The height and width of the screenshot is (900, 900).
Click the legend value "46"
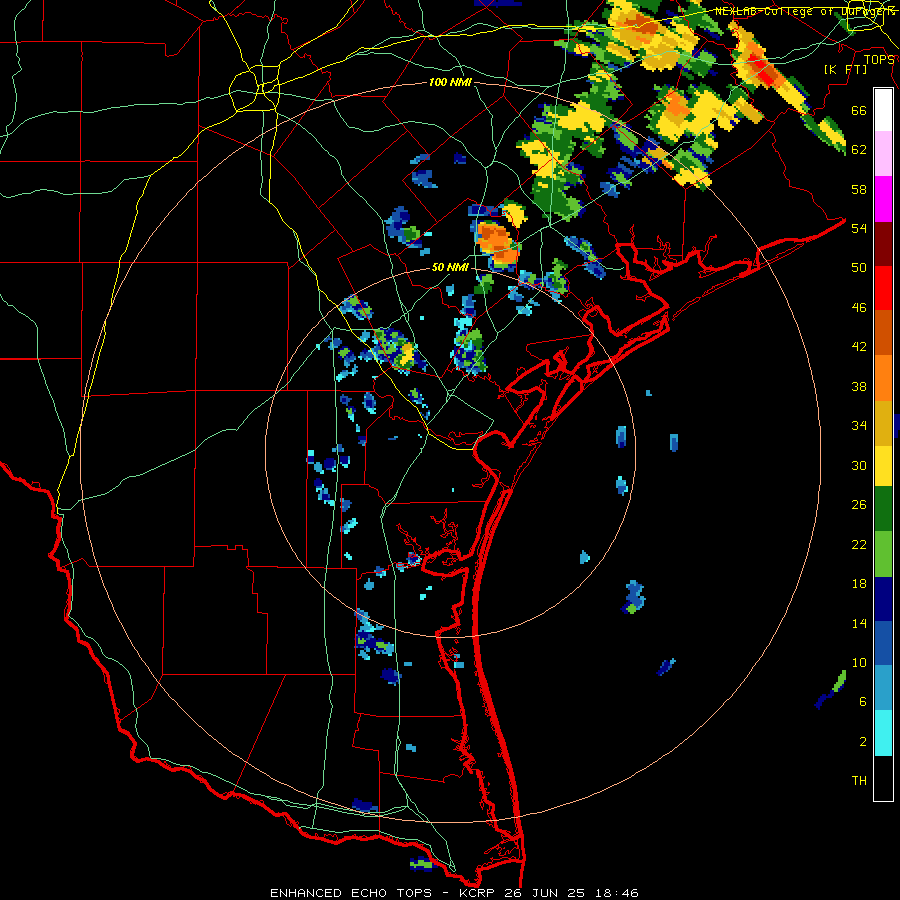pyautogui.click(x=859, y=308)
